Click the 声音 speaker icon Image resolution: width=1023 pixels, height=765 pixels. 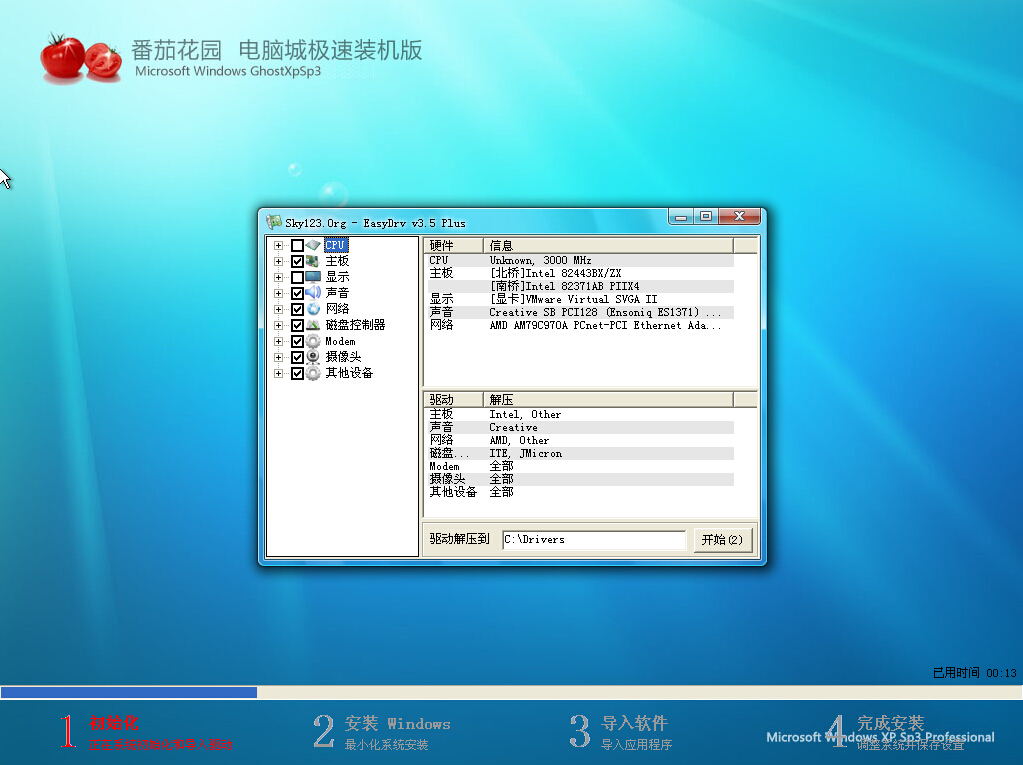coord(313,293)
